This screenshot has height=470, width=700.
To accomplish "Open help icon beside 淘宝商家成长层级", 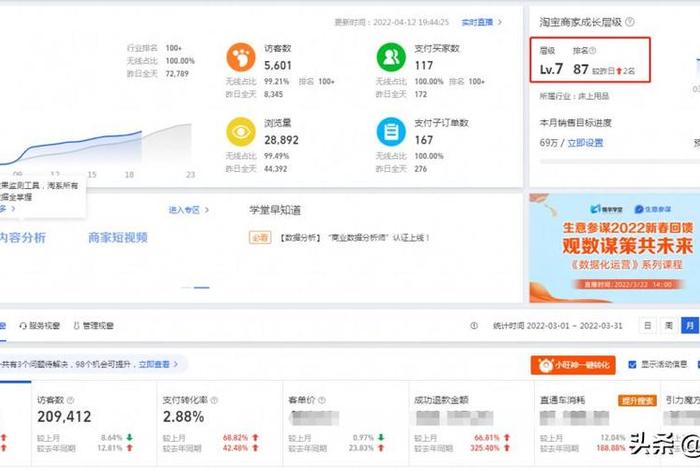I will pos(629,21).
